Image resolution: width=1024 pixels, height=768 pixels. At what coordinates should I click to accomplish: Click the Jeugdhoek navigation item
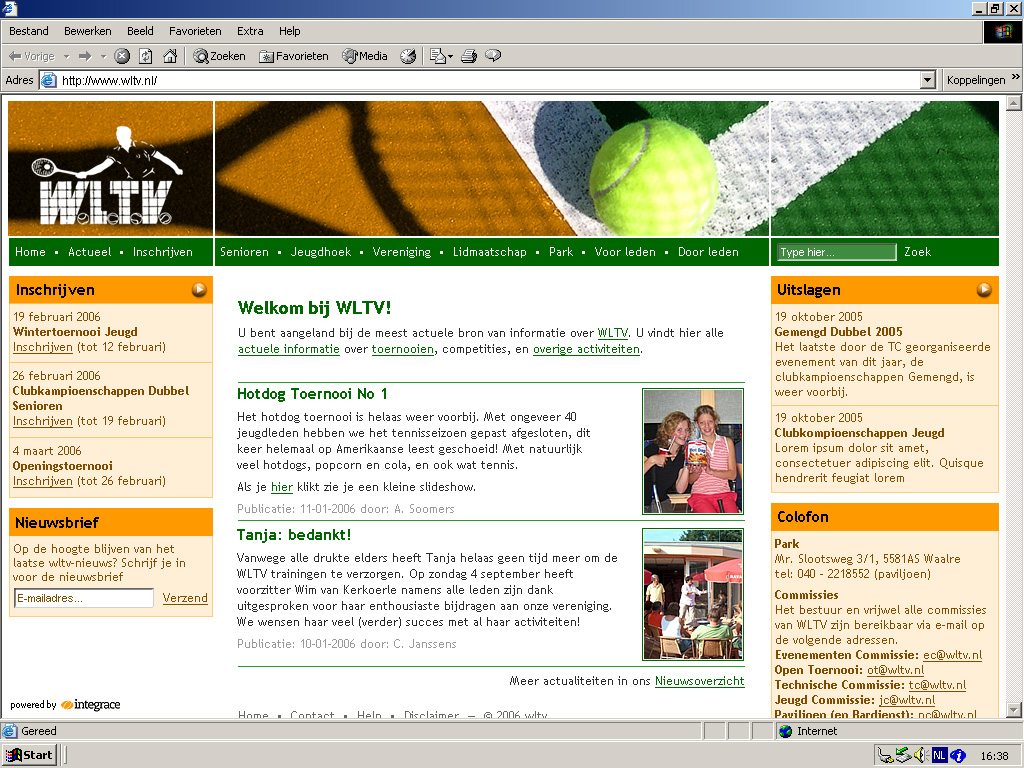[321, 252]
